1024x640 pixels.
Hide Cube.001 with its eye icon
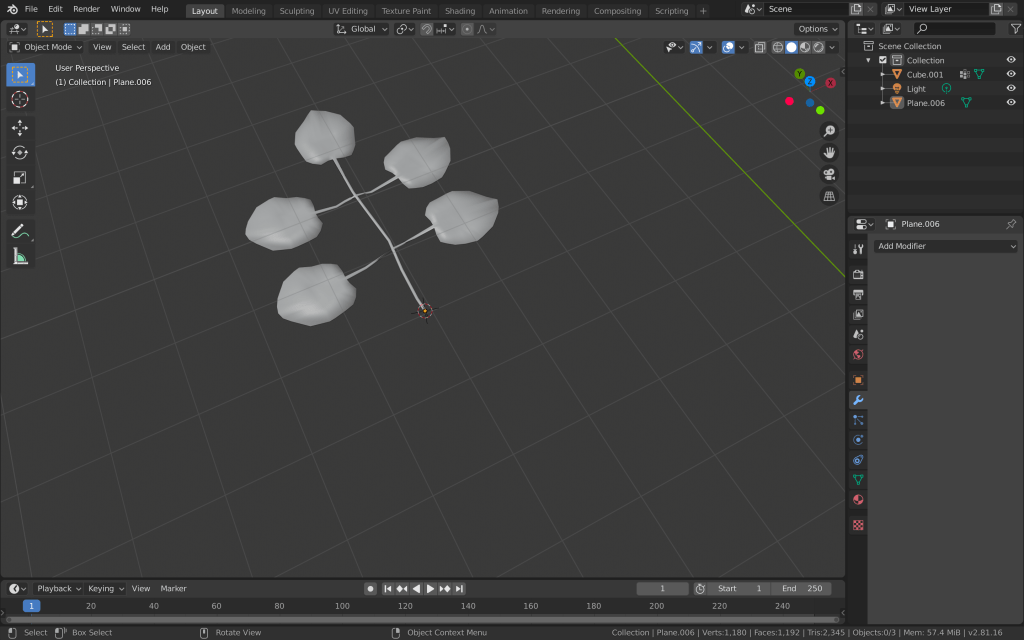1011,74
